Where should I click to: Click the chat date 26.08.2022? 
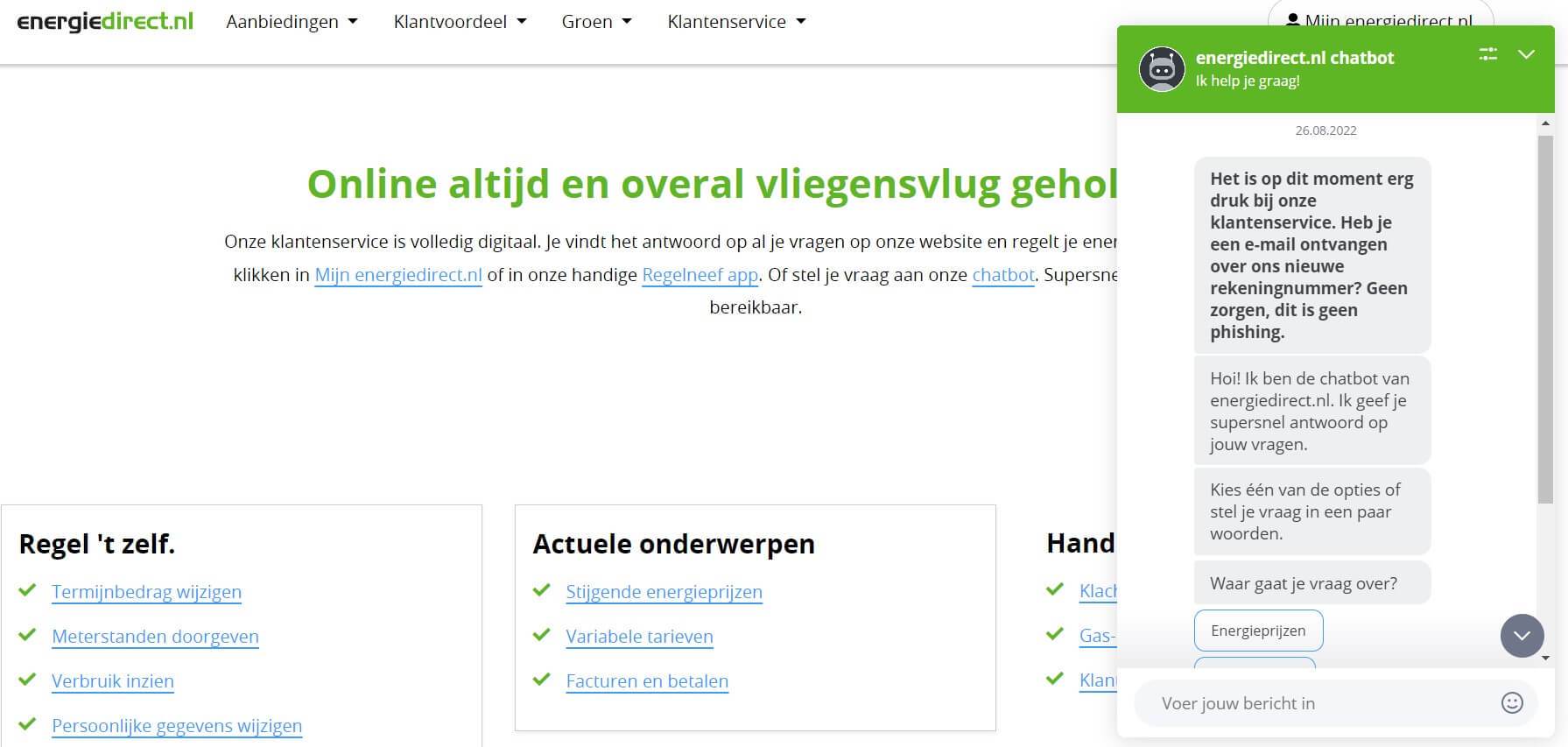click(x=1325, y=130)
